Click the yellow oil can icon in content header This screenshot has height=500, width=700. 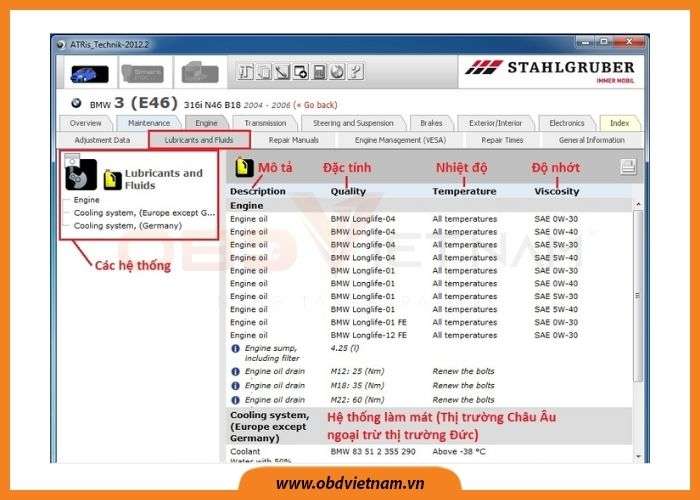coord(244,167)
